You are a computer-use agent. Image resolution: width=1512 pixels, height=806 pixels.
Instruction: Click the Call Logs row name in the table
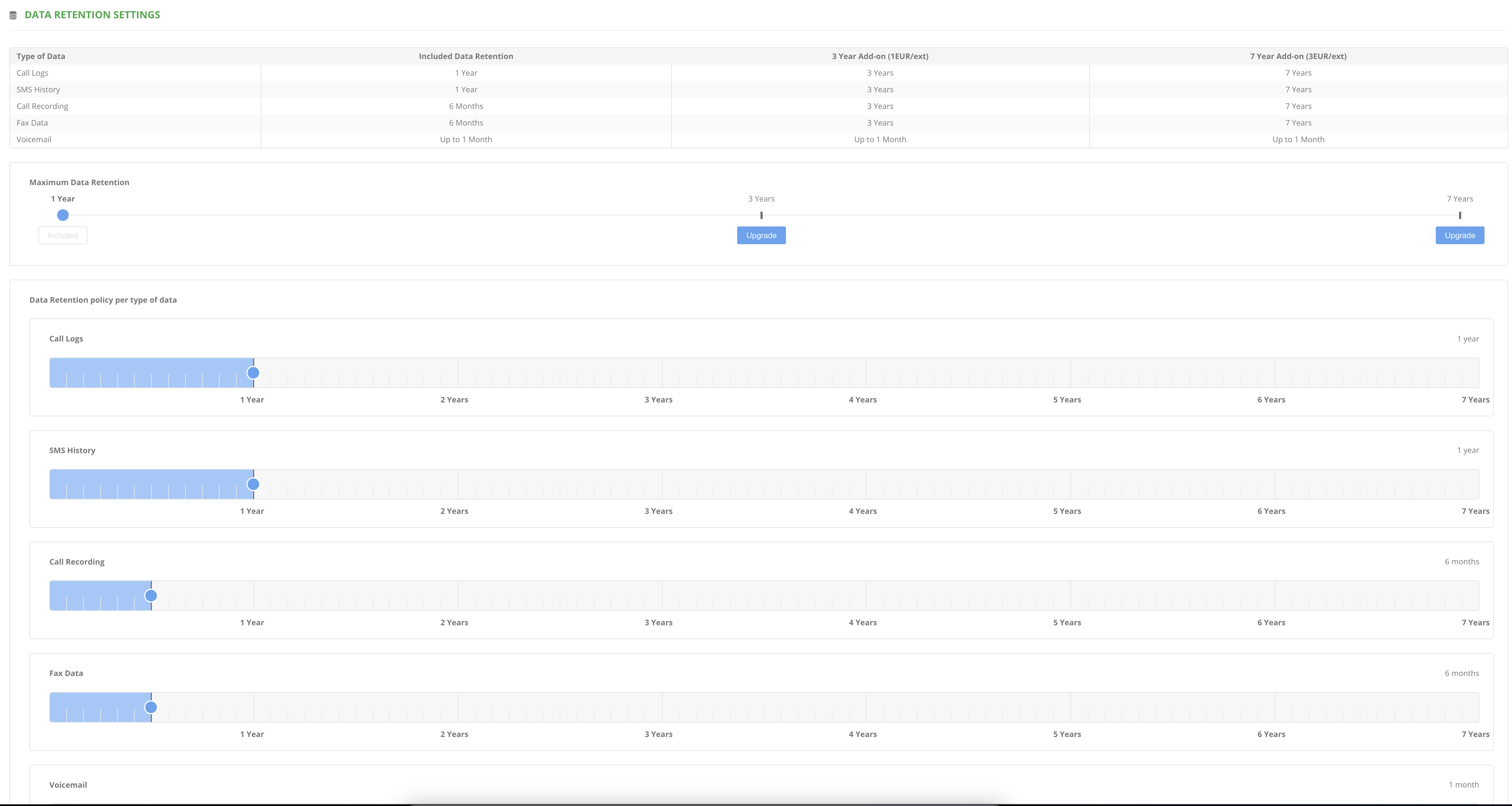[32, 73]
